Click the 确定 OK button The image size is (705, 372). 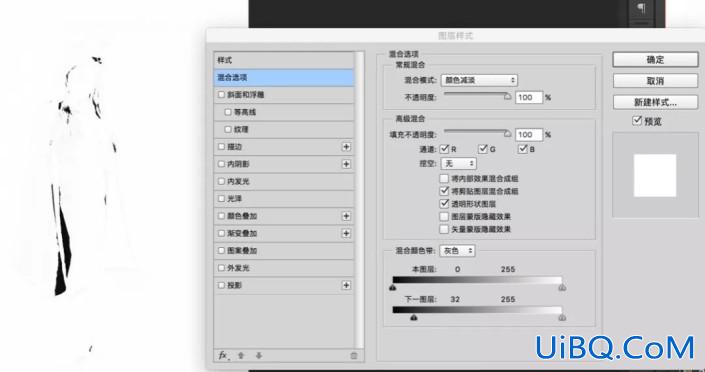tap(655, 59)
